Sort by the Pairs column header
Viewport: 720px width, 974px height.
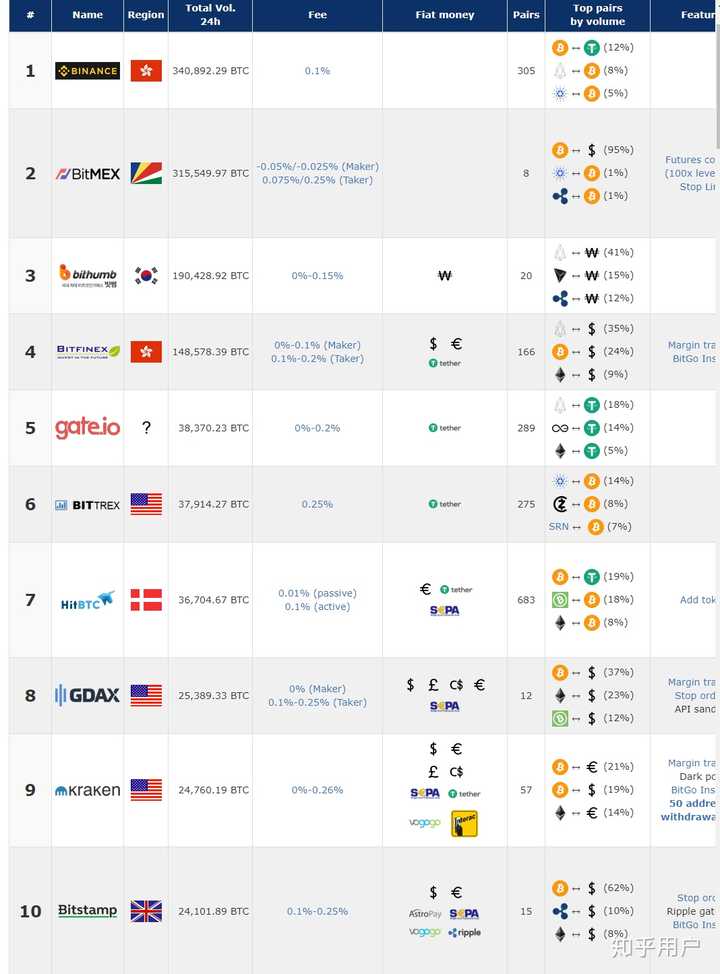coord(526,15)
